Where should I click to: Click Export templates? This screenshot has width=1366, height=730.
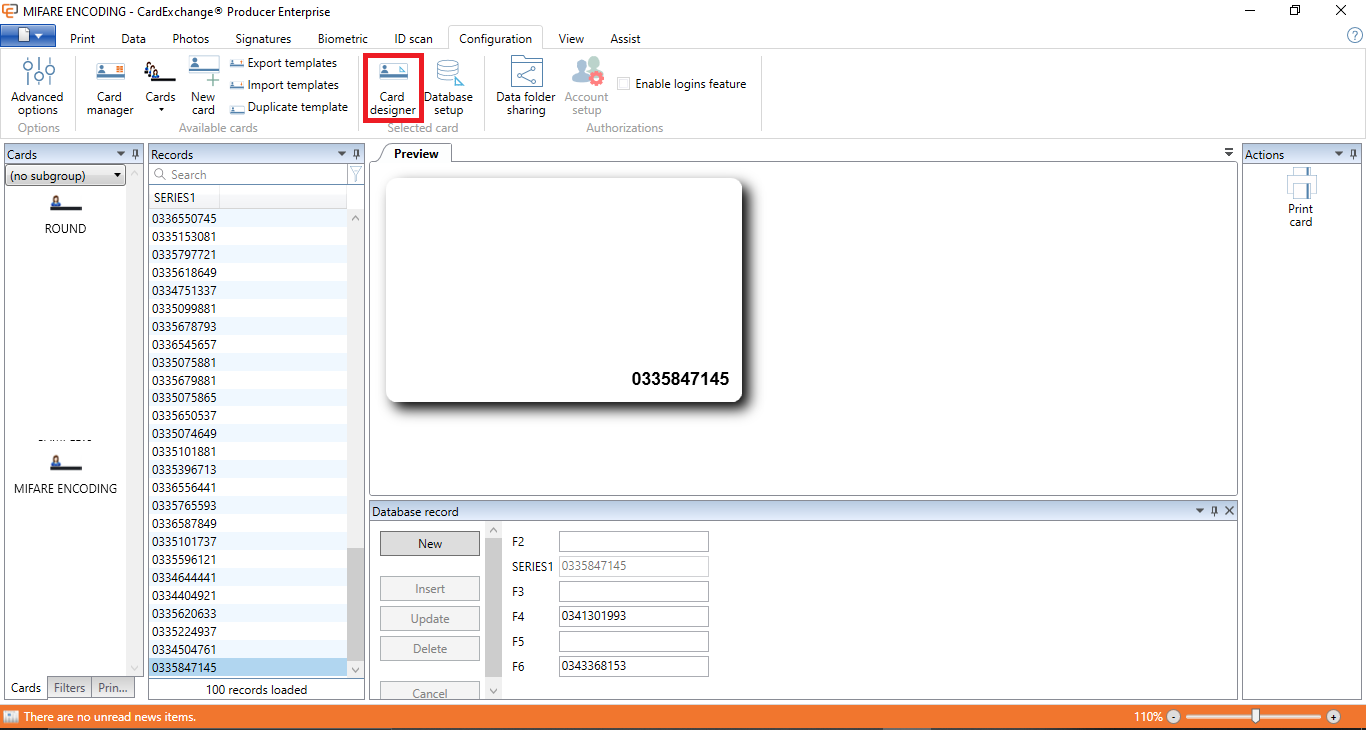pyautogui.click(x=283, y=63)
